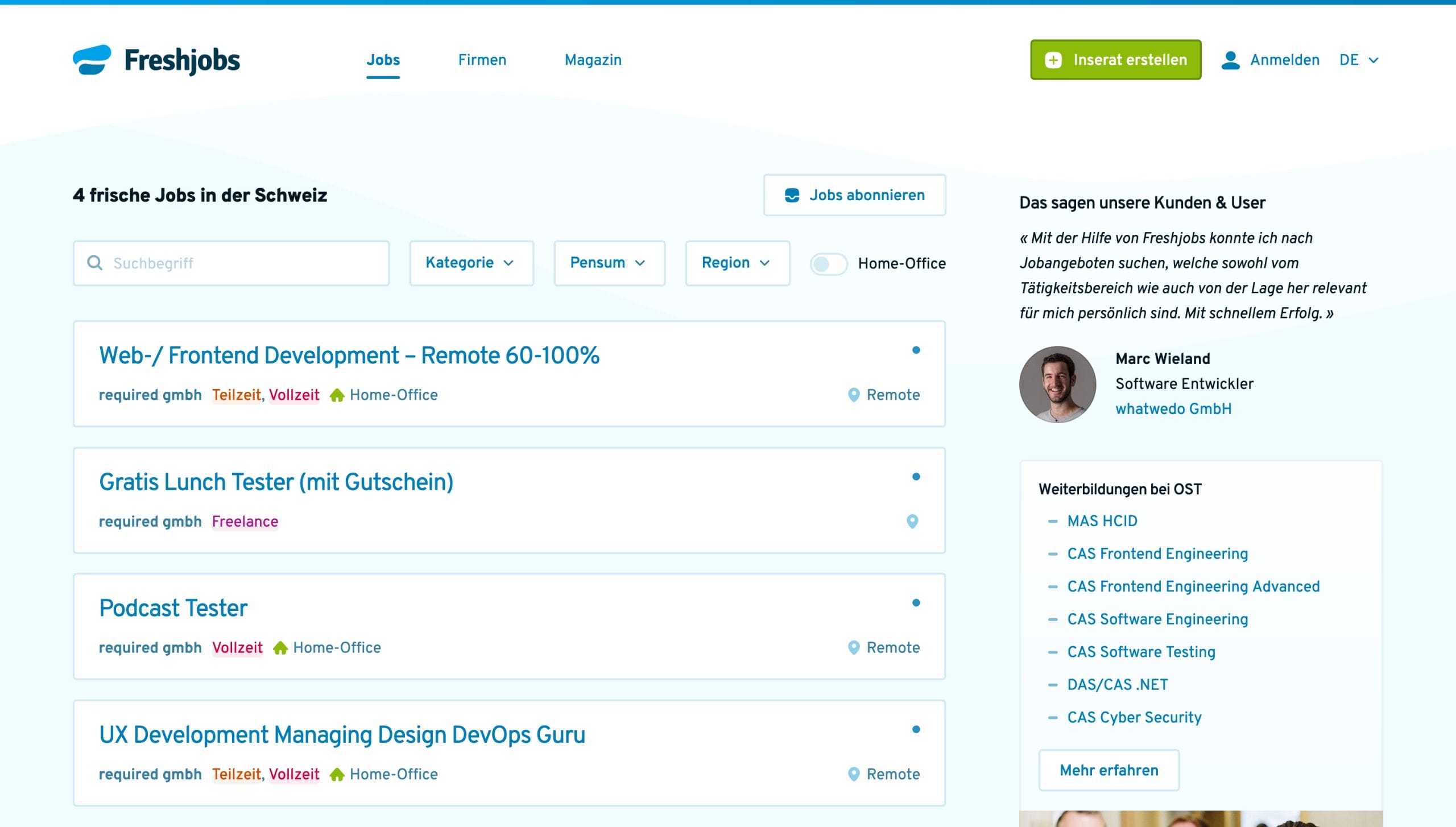This screenshot has width=1456, height=827.
Task: Open the Magazin menu item
Action: click(x=593, y=60)
